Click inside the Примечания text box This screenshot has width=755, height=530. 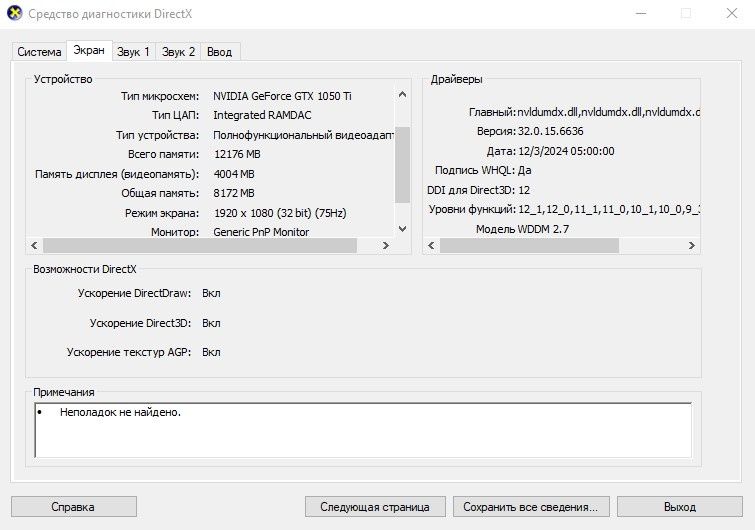pos(363,430)
